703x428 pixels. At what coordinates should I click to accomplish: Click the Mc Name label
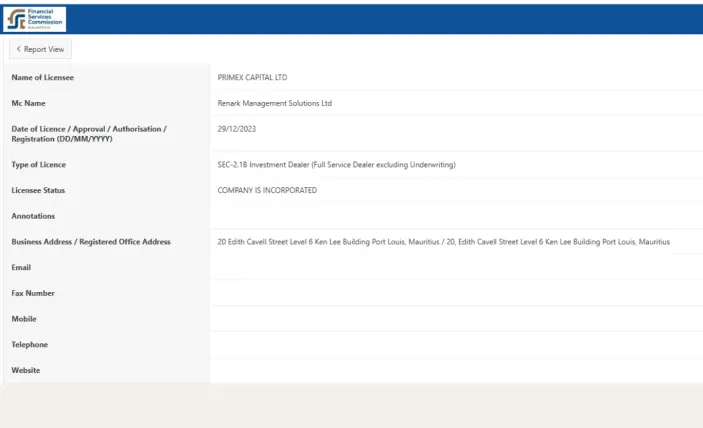29,103
